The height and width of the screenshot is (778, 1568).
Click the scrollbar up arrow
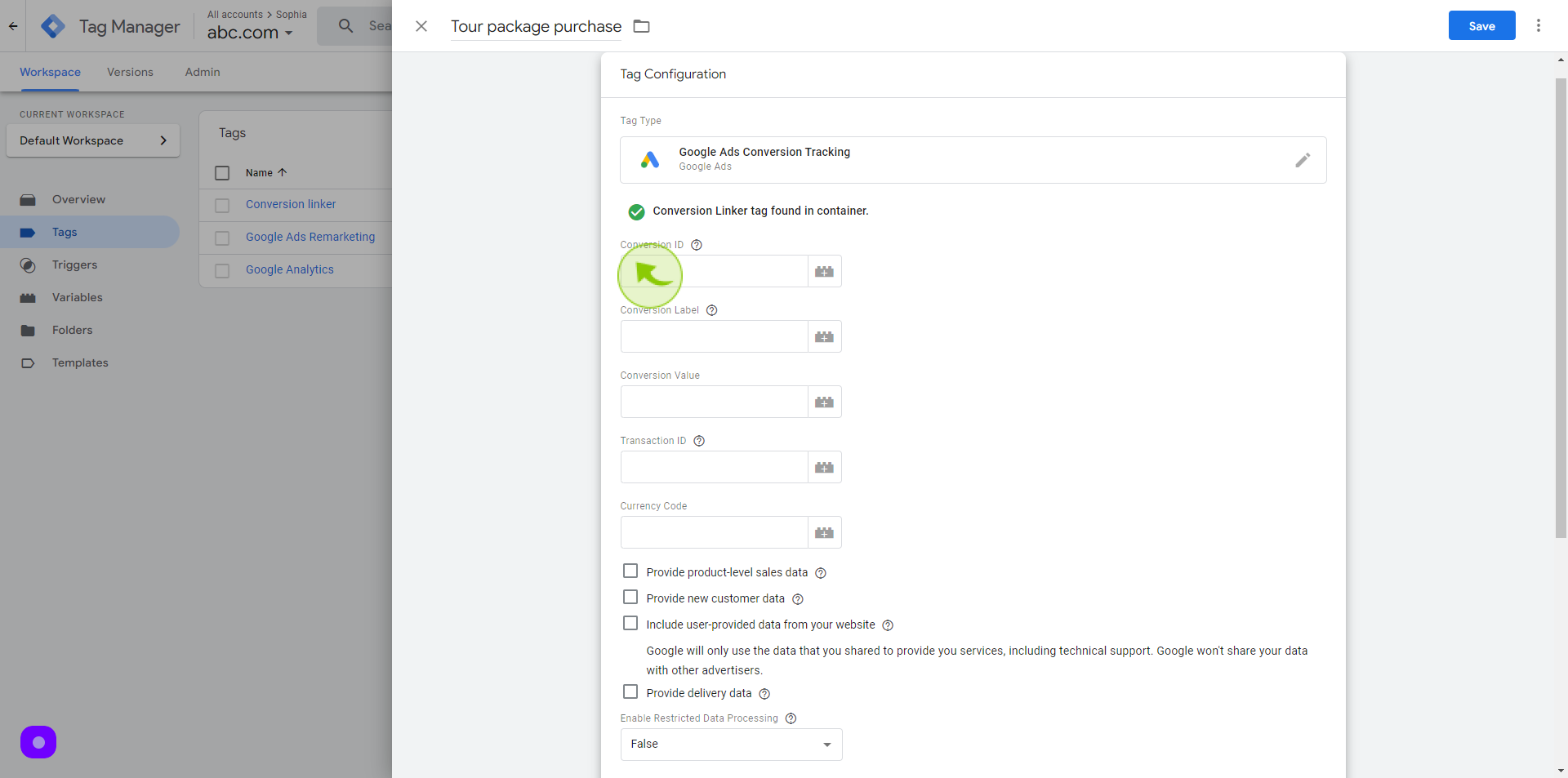[x=1561, y=60]
